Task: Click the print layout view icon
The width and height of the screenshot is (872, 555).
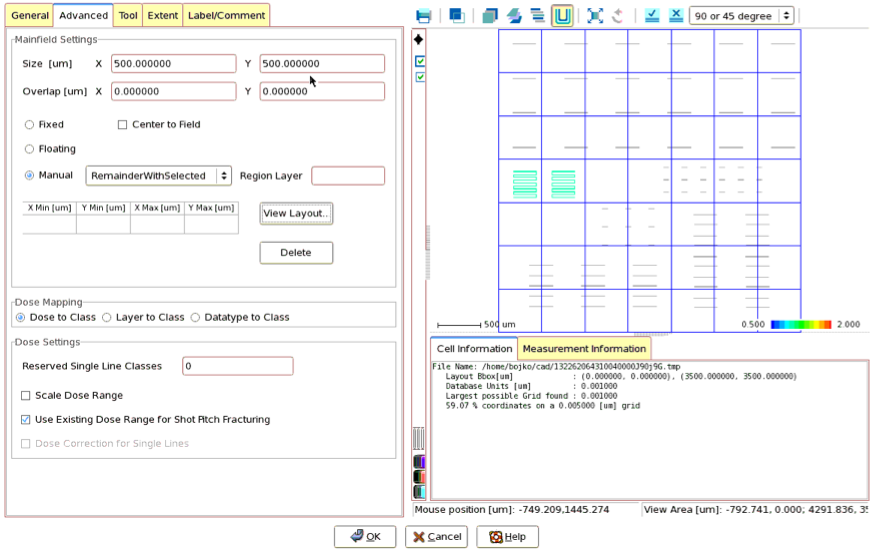Action: point(423,16)
